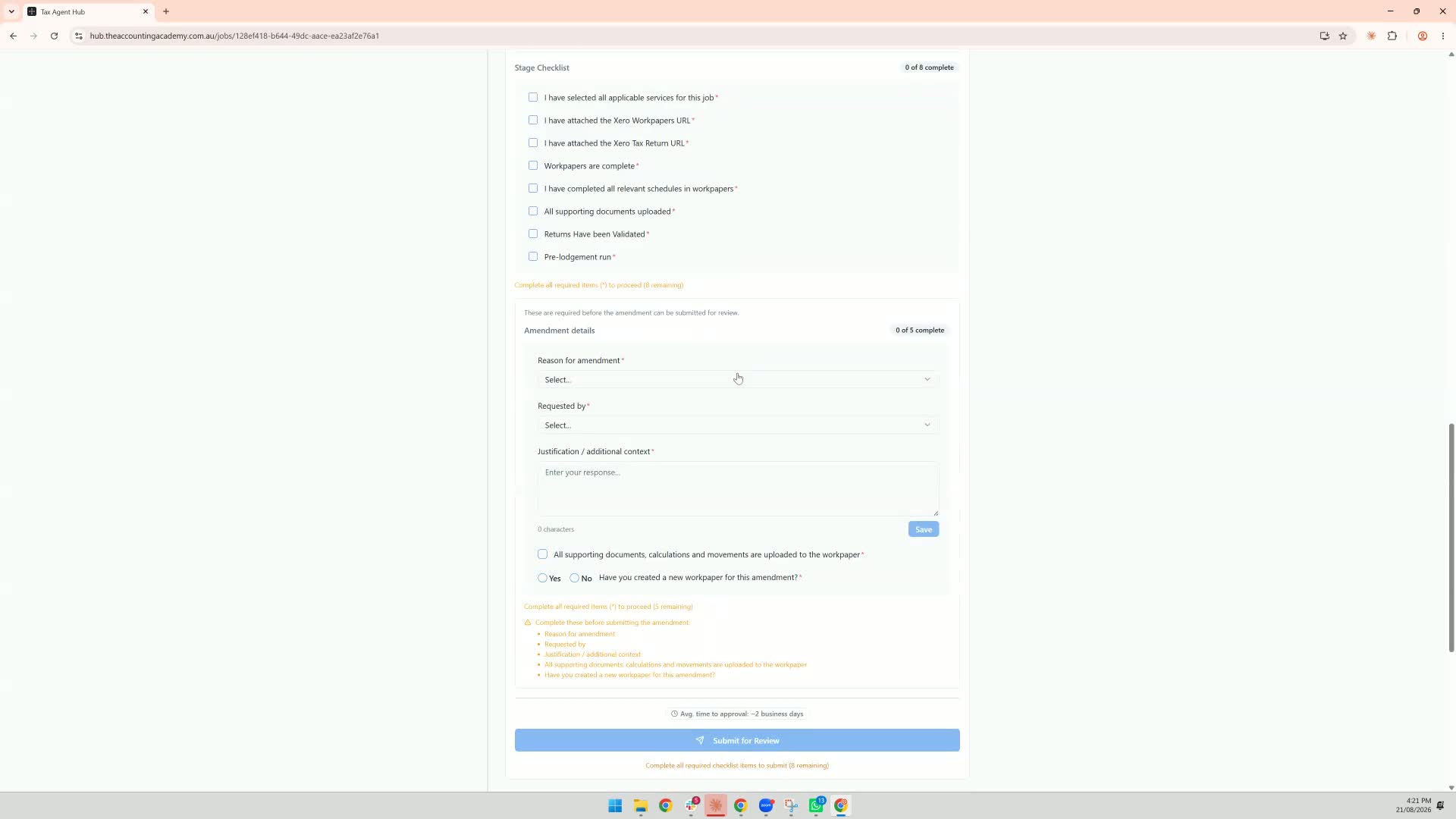Open the tab search chevron in title bar
Screen dimensions: 1456x819
(11, 11)
